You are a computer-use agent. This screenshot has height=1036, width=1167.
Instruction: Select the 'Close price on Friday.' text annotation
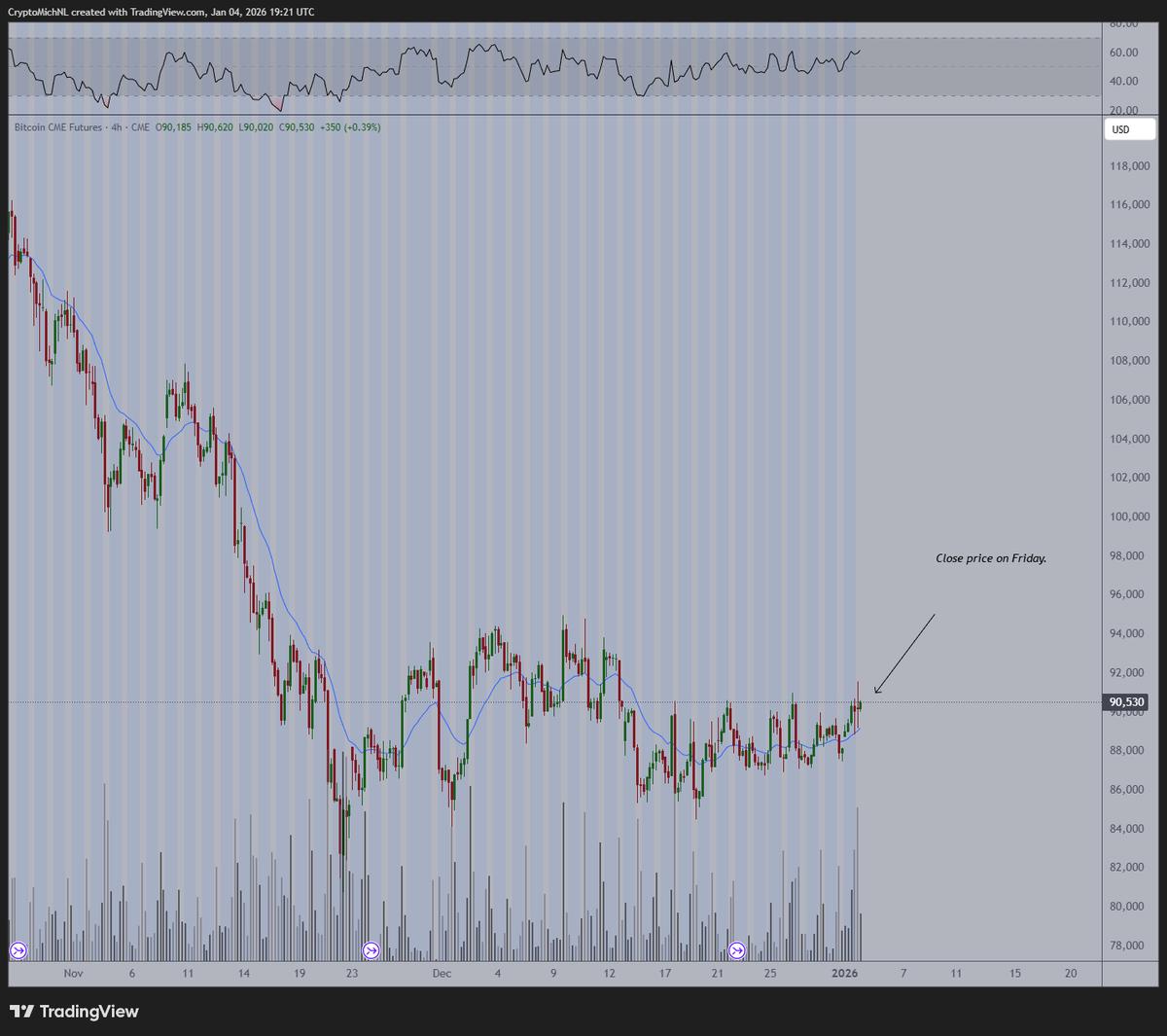click(990, 558)
